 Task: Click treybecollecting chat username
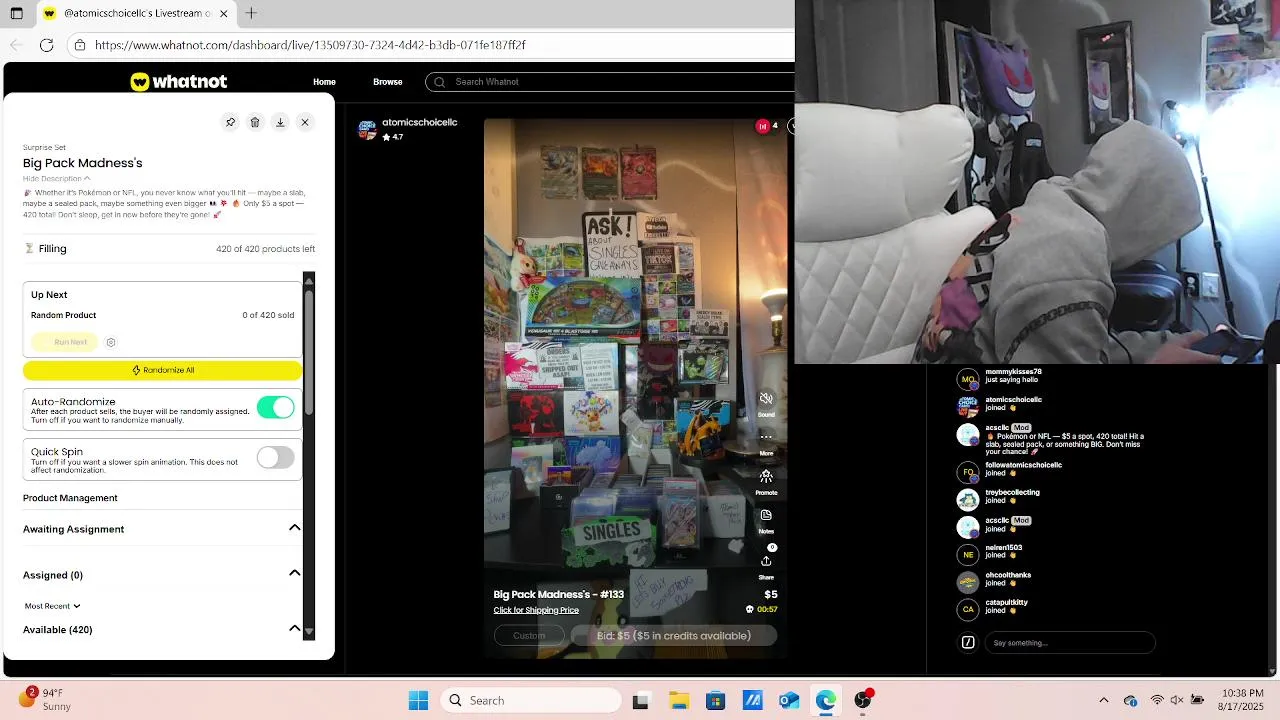coord(1012,492)
